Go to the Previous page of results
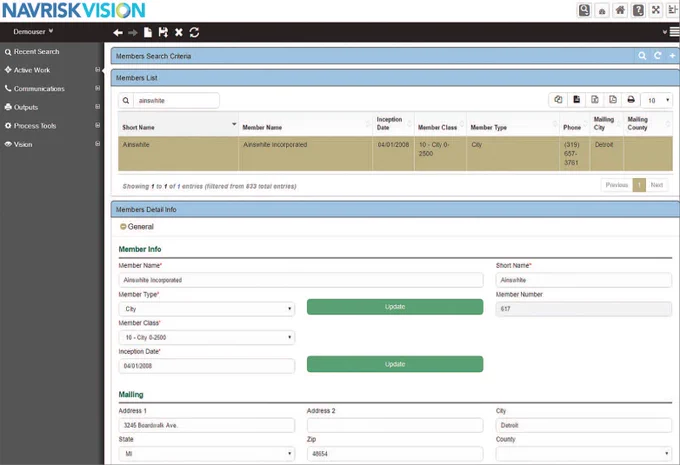The height and width of the screenshot is (465, 680). pos(617,185)
